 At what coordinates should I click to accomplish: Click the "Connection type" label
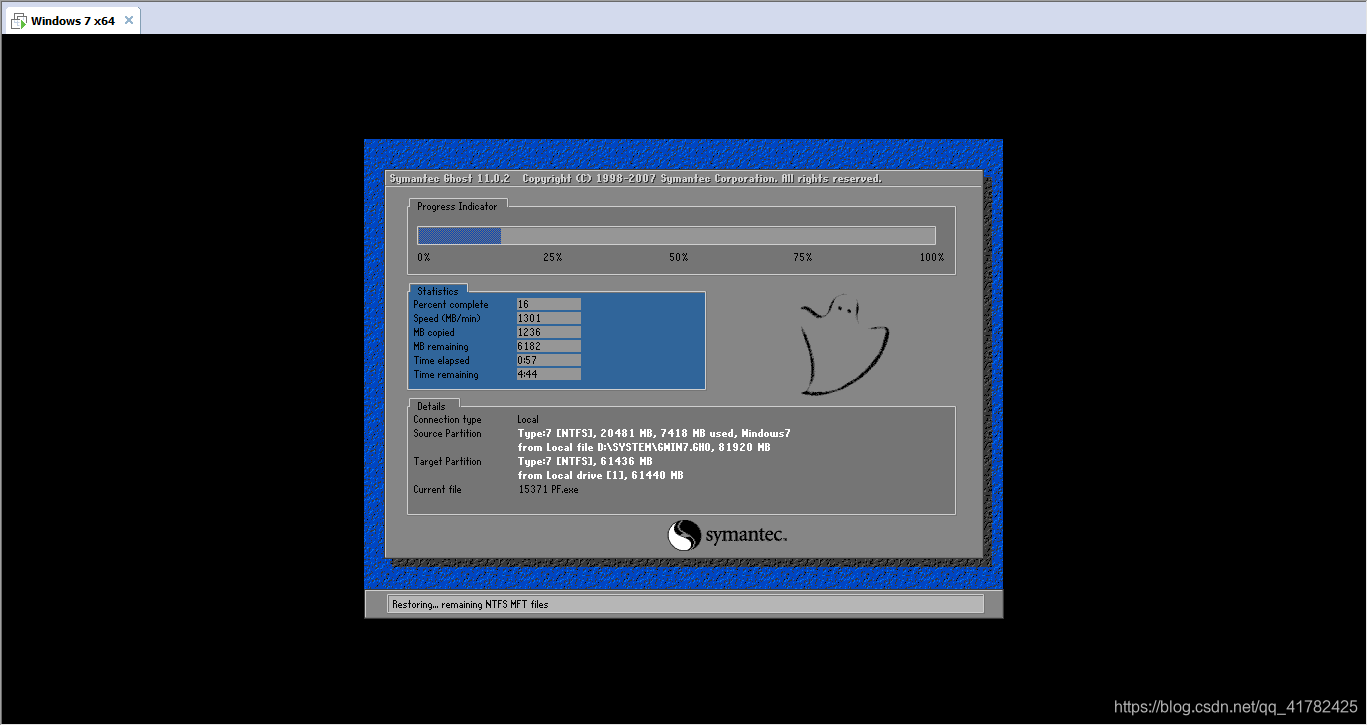(x=447, y=419)
